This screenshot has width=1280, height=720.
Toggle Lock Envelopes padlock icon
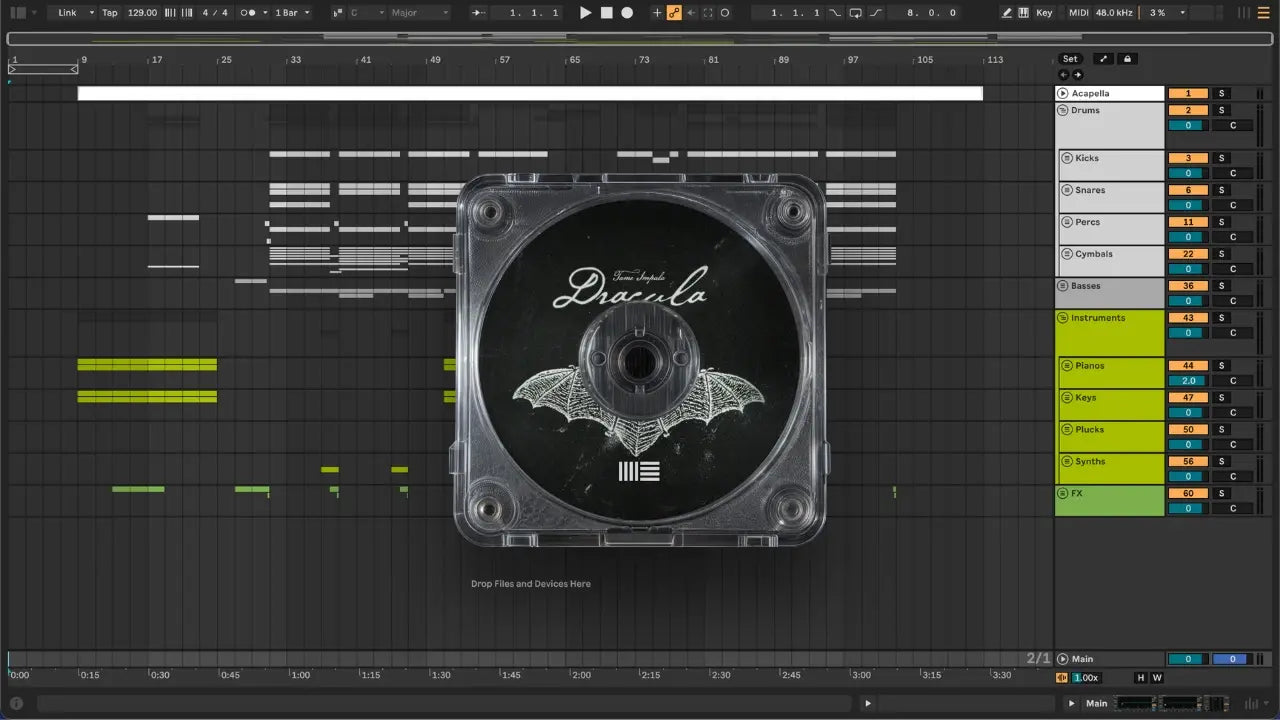click(1128, 59)
